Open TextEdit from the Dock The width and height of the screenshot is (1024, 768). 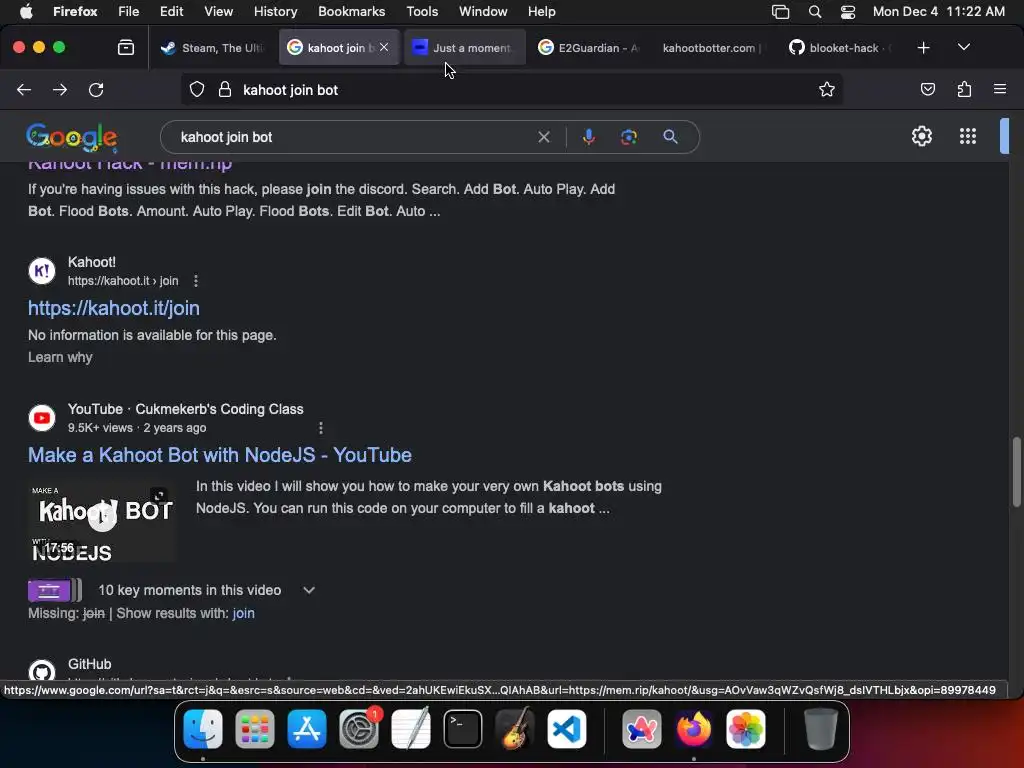pyautogui.click(x=411, y=729)
